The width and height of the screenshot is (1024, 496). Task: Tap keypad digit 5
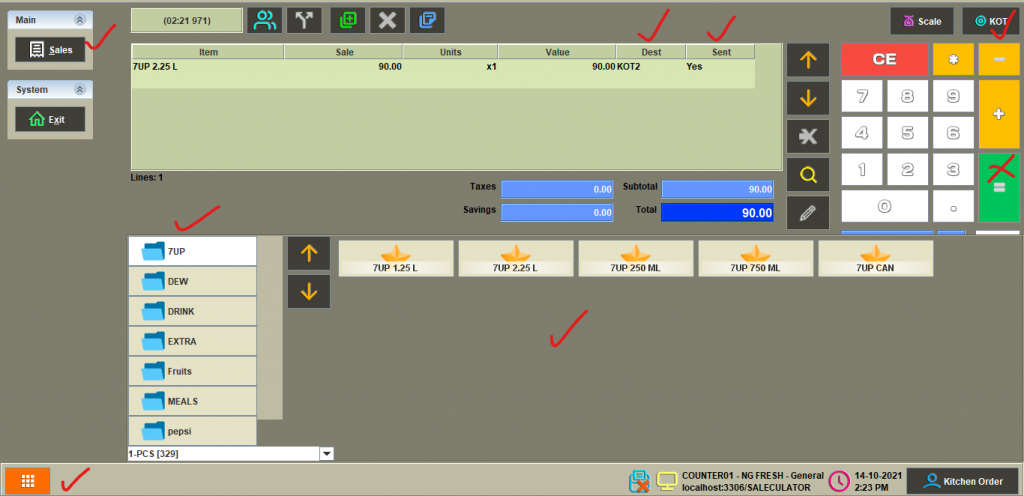[x=907, y=132]
